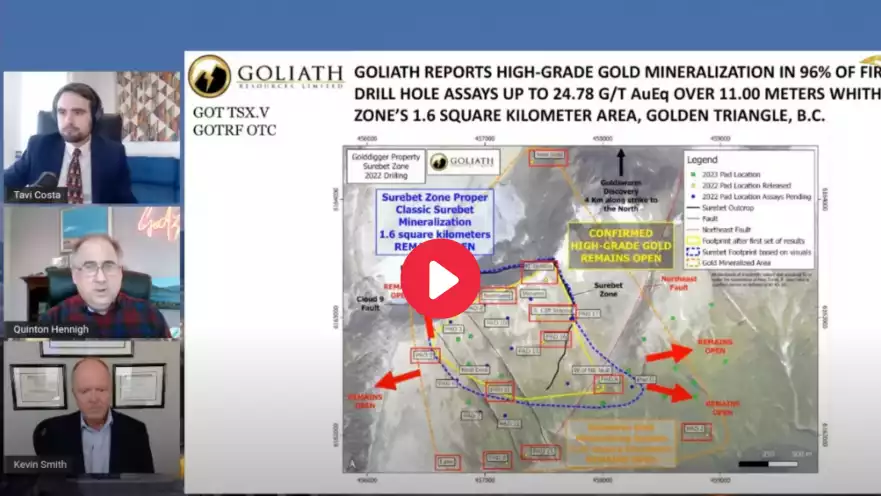Select Quinton Hennigh's webcam thumbnail

click(x=92, y=272)
